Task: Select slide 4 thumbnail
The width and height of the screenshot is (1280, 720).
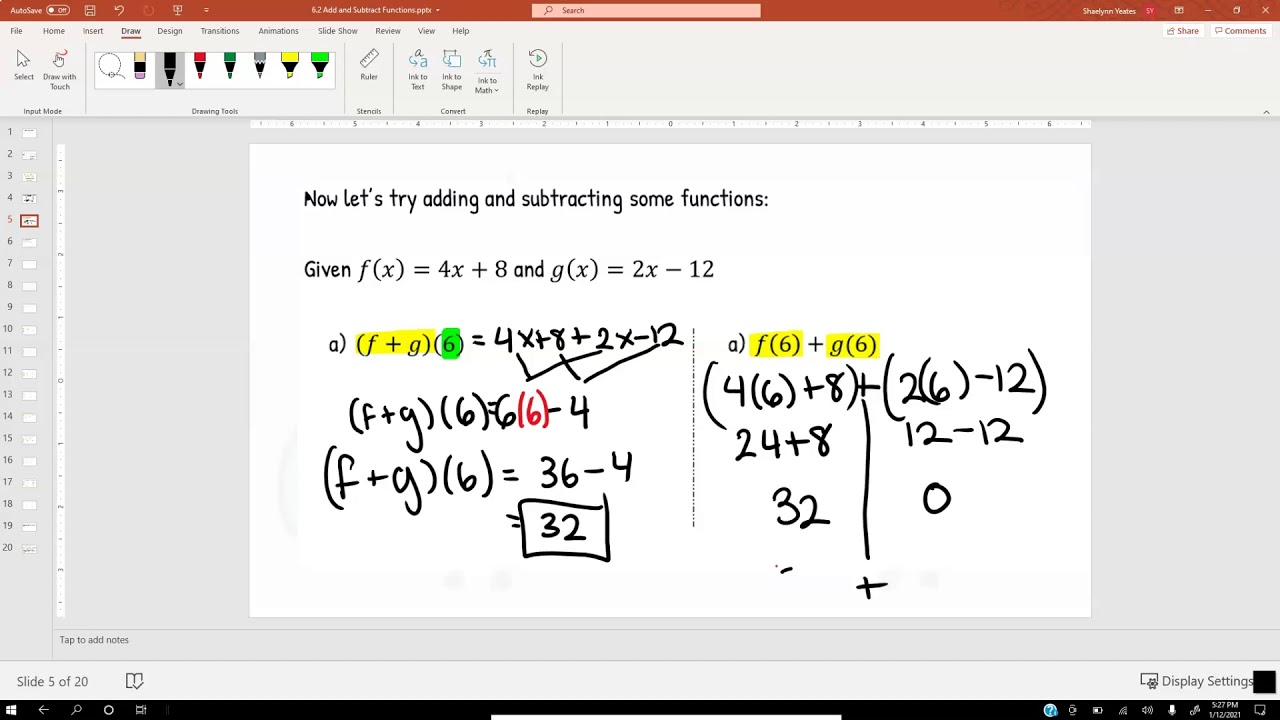Action: pos(29,198)
